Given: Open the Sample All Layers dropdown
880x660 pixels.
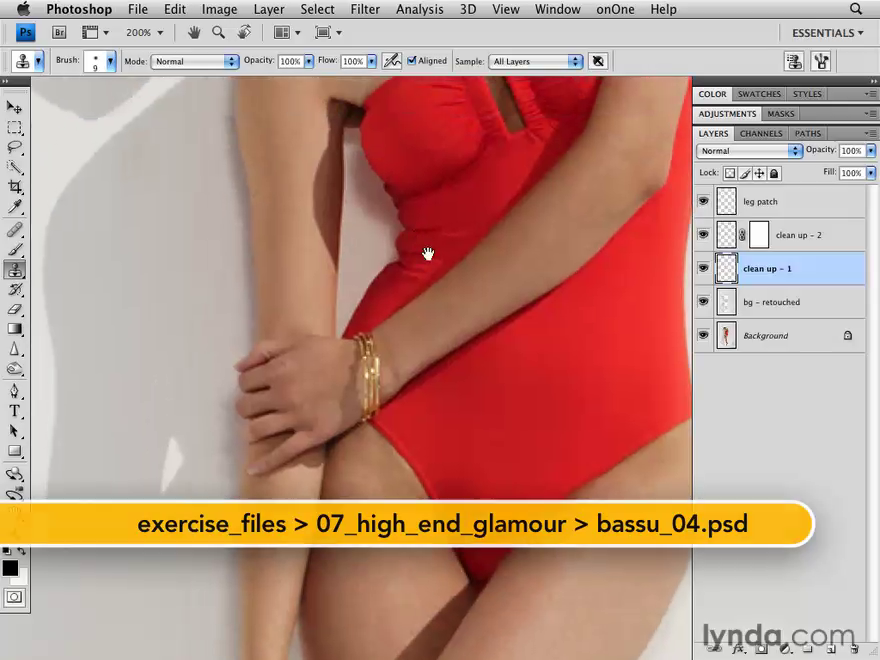Looking at the screenshot, I should (535, 61).
